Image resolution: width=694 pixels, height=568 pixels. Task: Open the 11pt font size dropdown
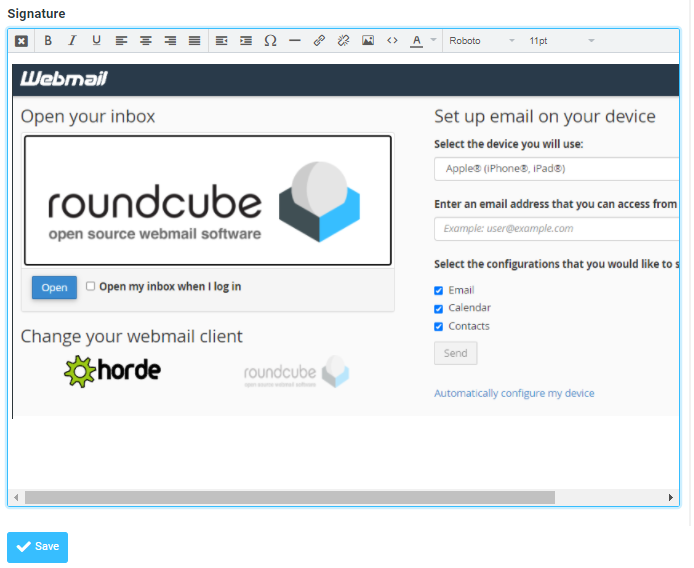coord(561,41)
